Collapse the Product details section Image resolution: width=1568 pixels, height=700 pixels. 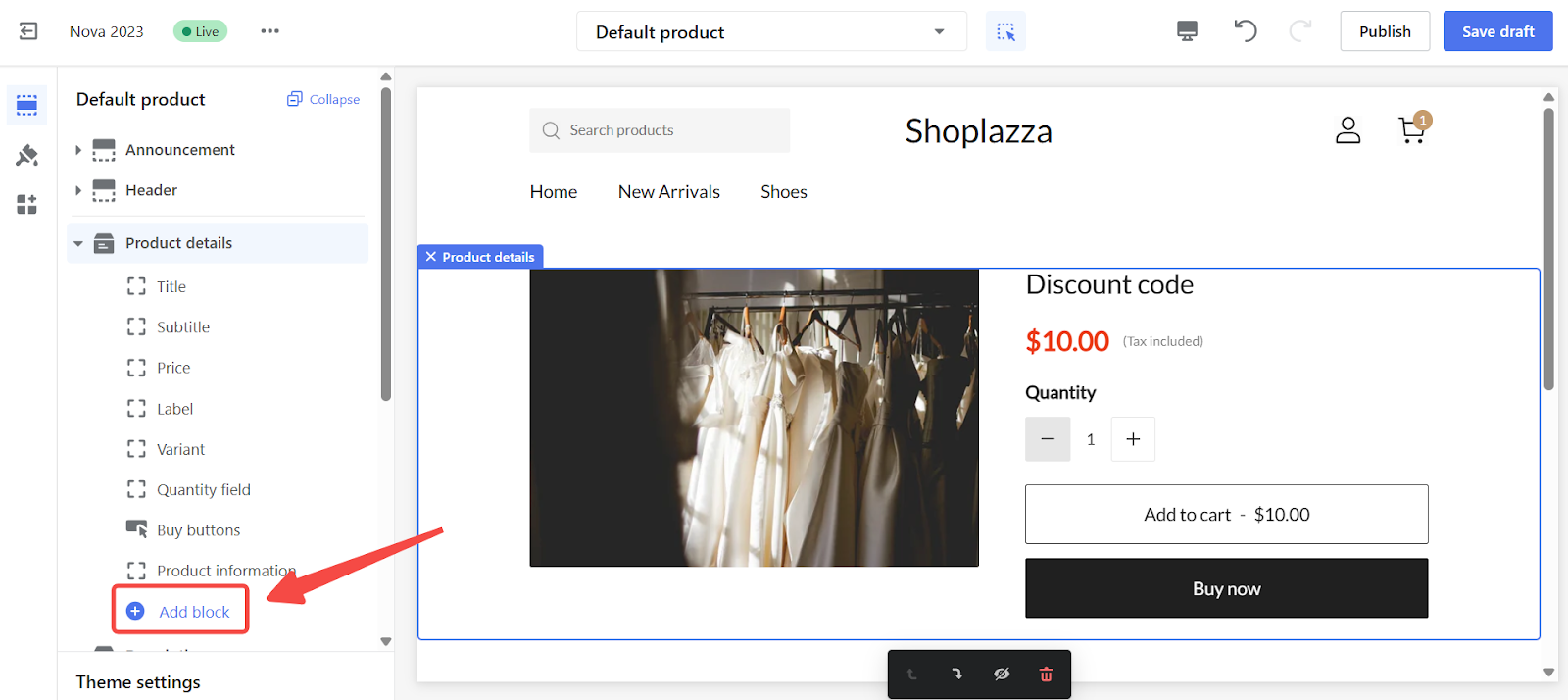(78, 243)
